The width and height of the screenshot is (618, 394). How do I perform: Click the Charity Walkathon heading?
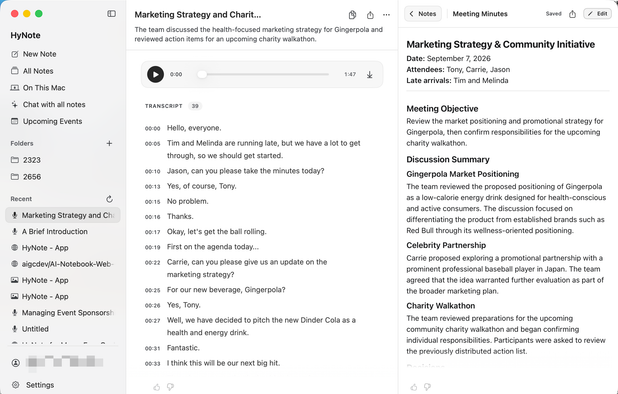point(441,306)
